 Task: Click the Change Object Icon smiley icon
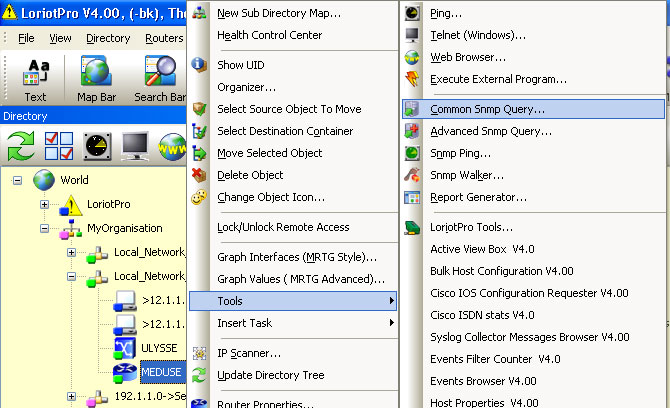tap(199, 197)
